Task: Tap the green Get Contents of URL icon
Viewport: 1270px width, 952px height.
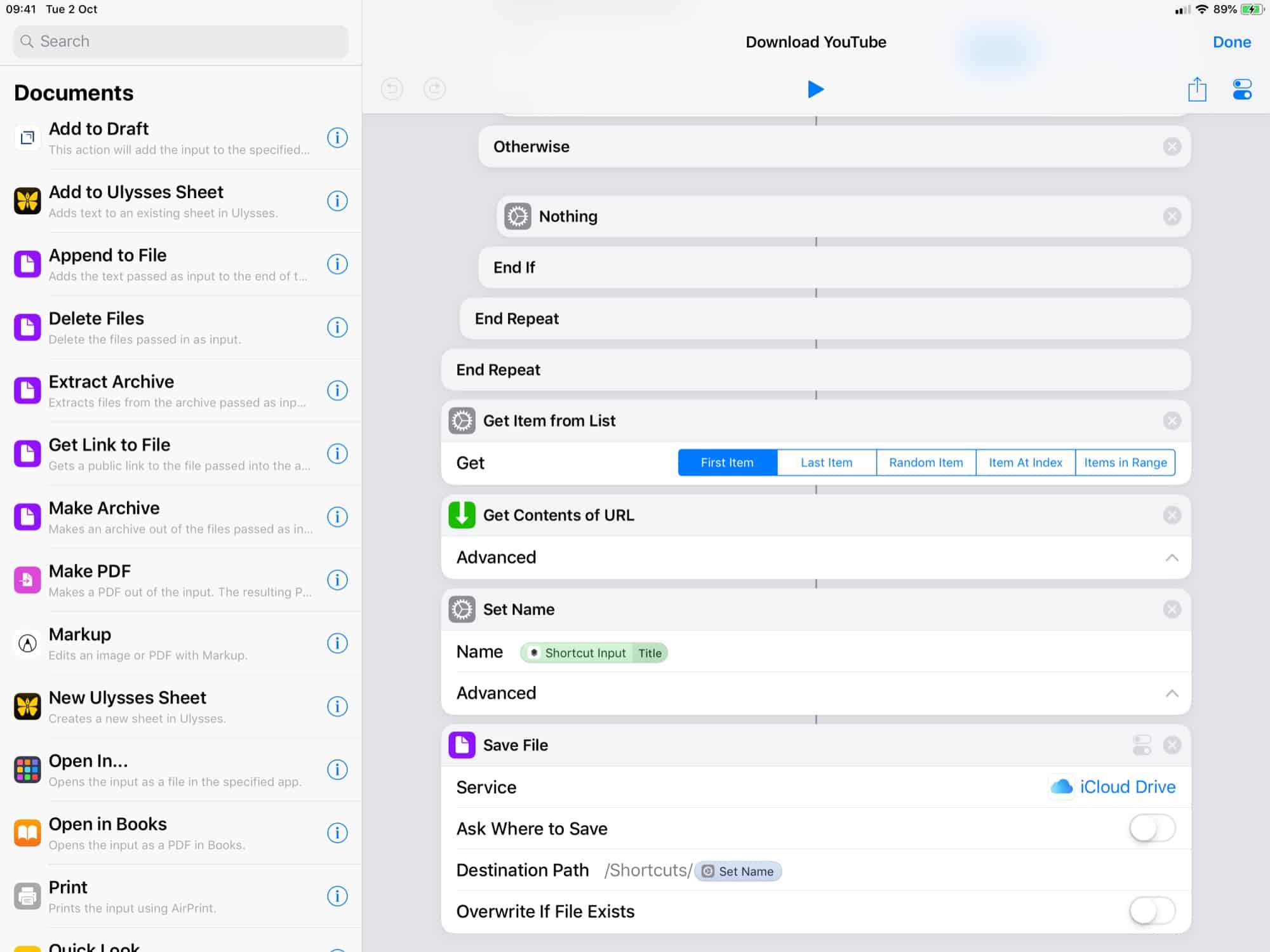Action: (462, 515)
